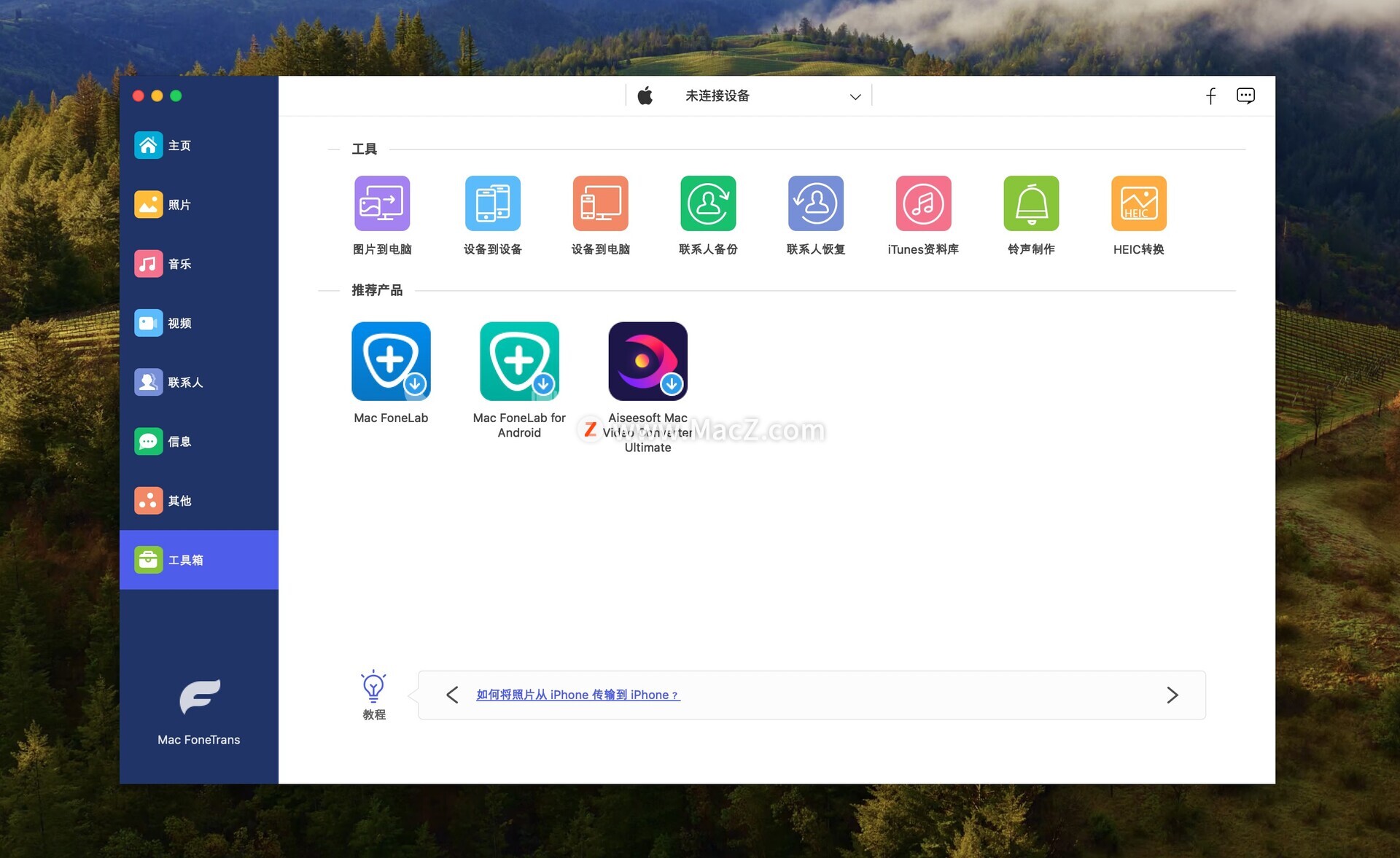Go to the 主页 sidebar section
The image size is (1400, 858).
click(199, 146)
